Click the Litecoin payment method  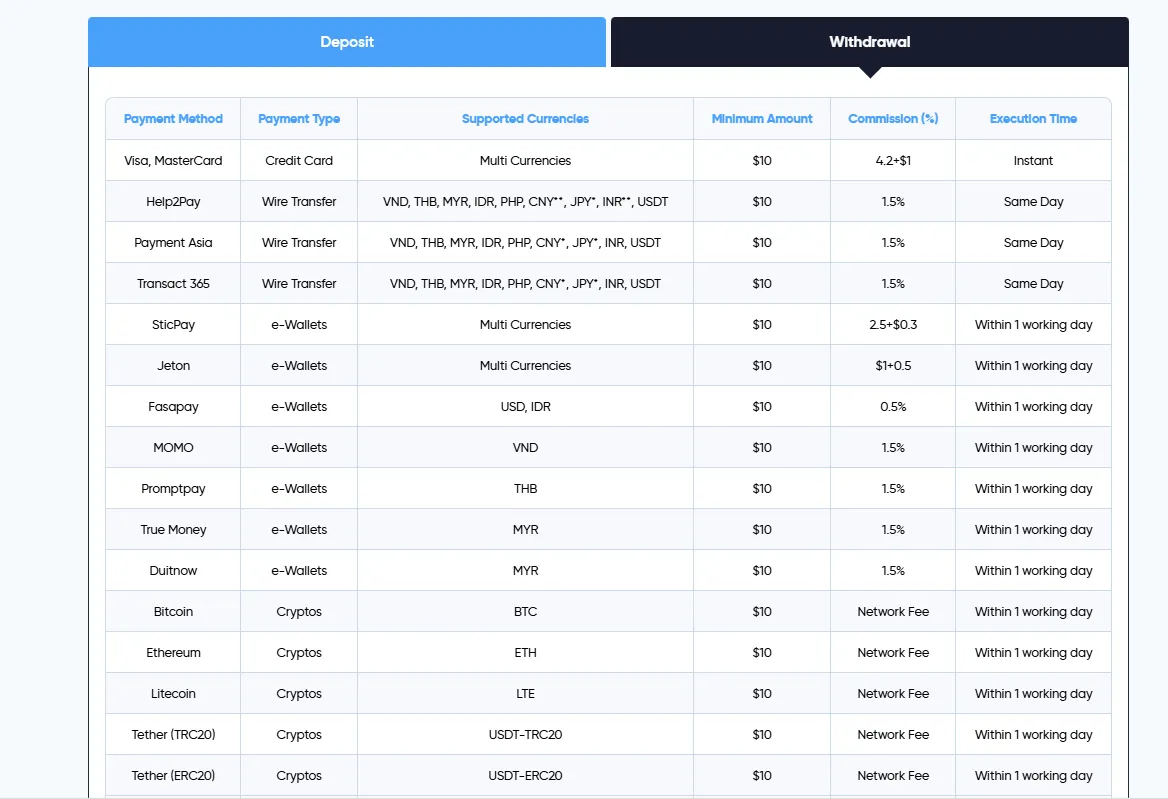[x=173, y=693]
